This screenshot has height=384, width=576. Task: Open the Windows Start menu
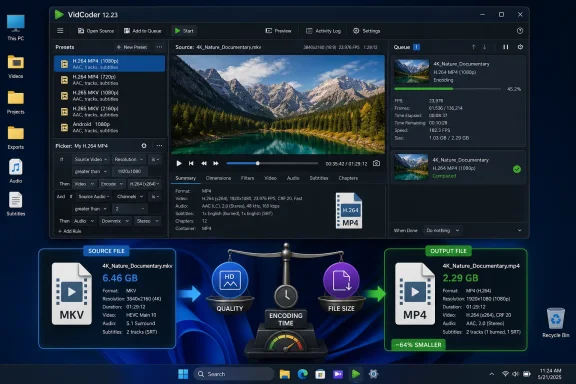pos(183,374)
